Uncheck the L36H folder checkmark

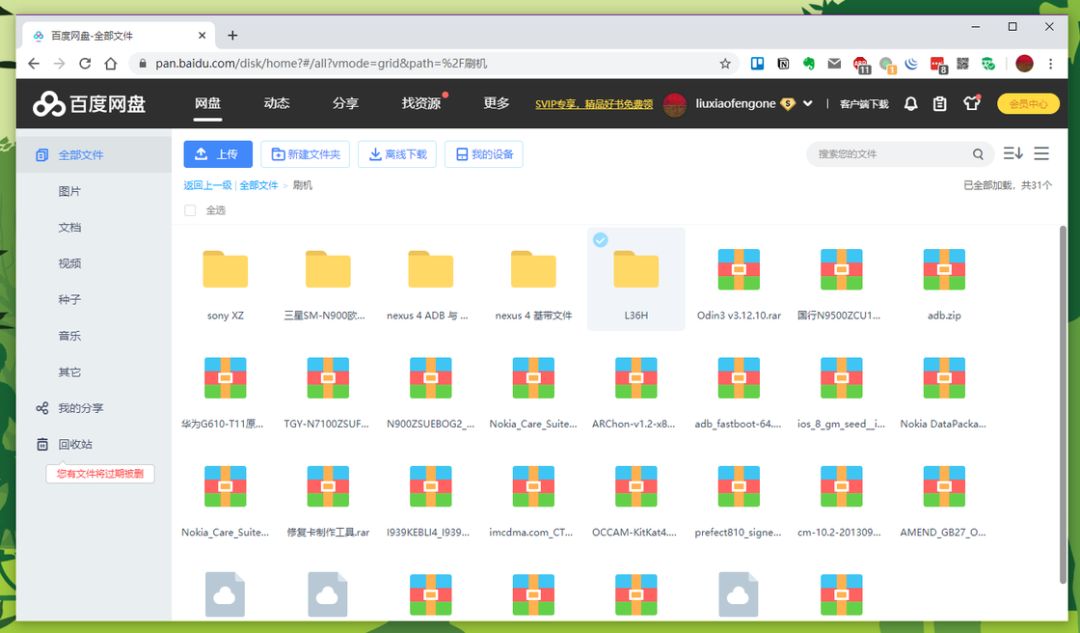(601, 240)
